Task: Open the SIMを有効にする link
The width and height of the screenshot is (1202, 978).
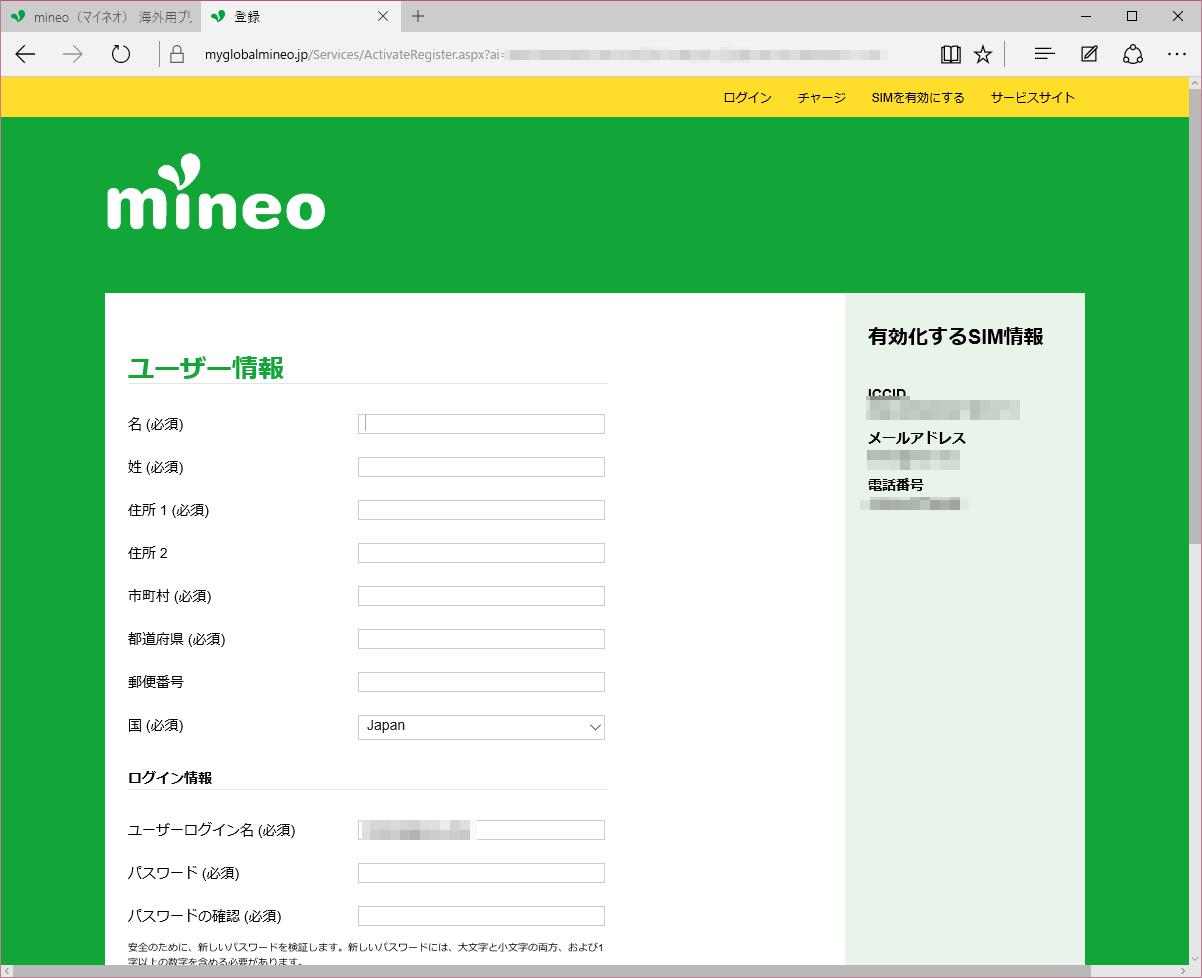Action: pyautogui.click(x=918, y=97)
